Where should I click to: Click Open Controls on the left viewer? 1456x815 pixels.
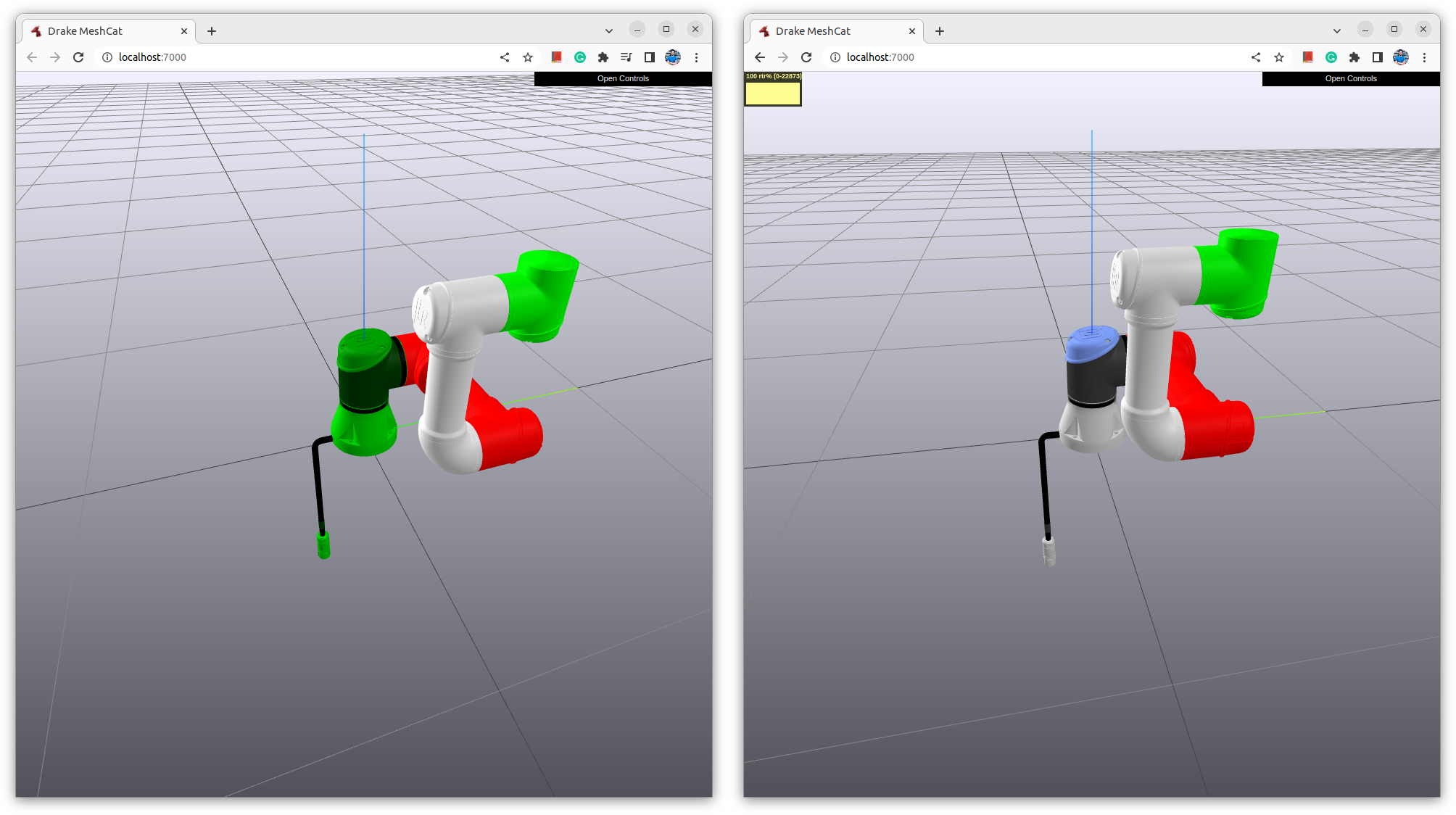[x=622, y=78]
